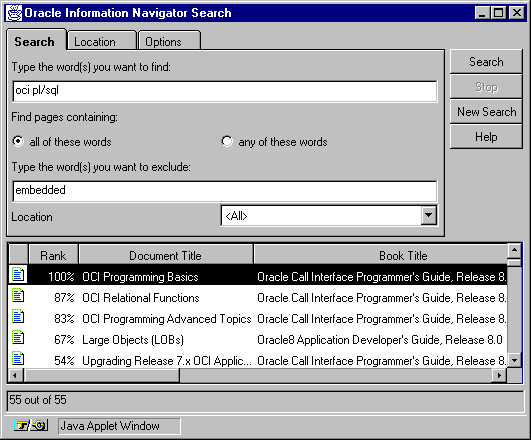This screenshot has height=440, width=531.
Task: Sort by the Book Title column header
Action: [x=381, y=255]
